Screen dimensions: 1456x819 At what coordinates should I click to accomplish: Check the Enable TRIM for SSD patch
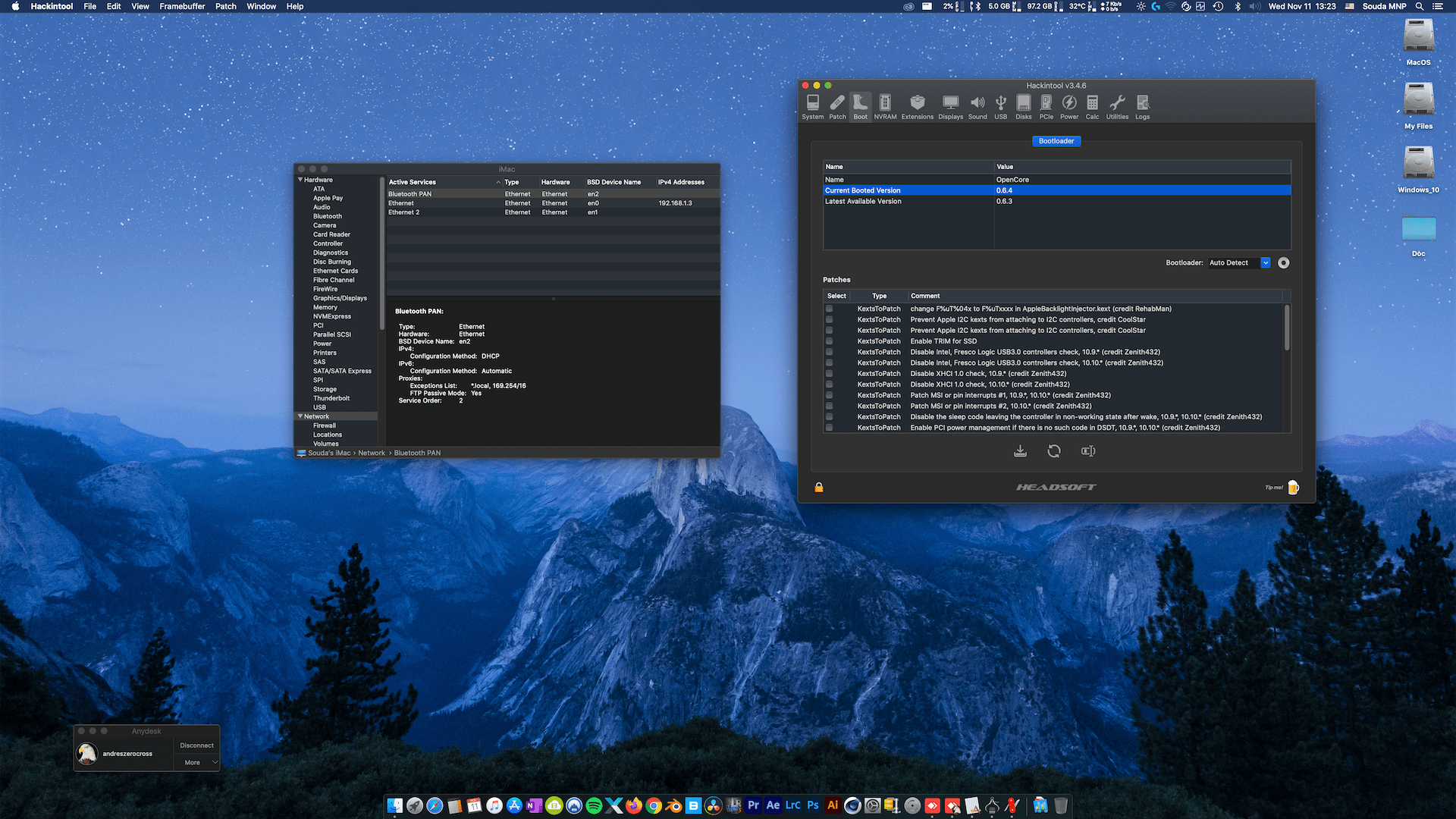coord(829,341)
